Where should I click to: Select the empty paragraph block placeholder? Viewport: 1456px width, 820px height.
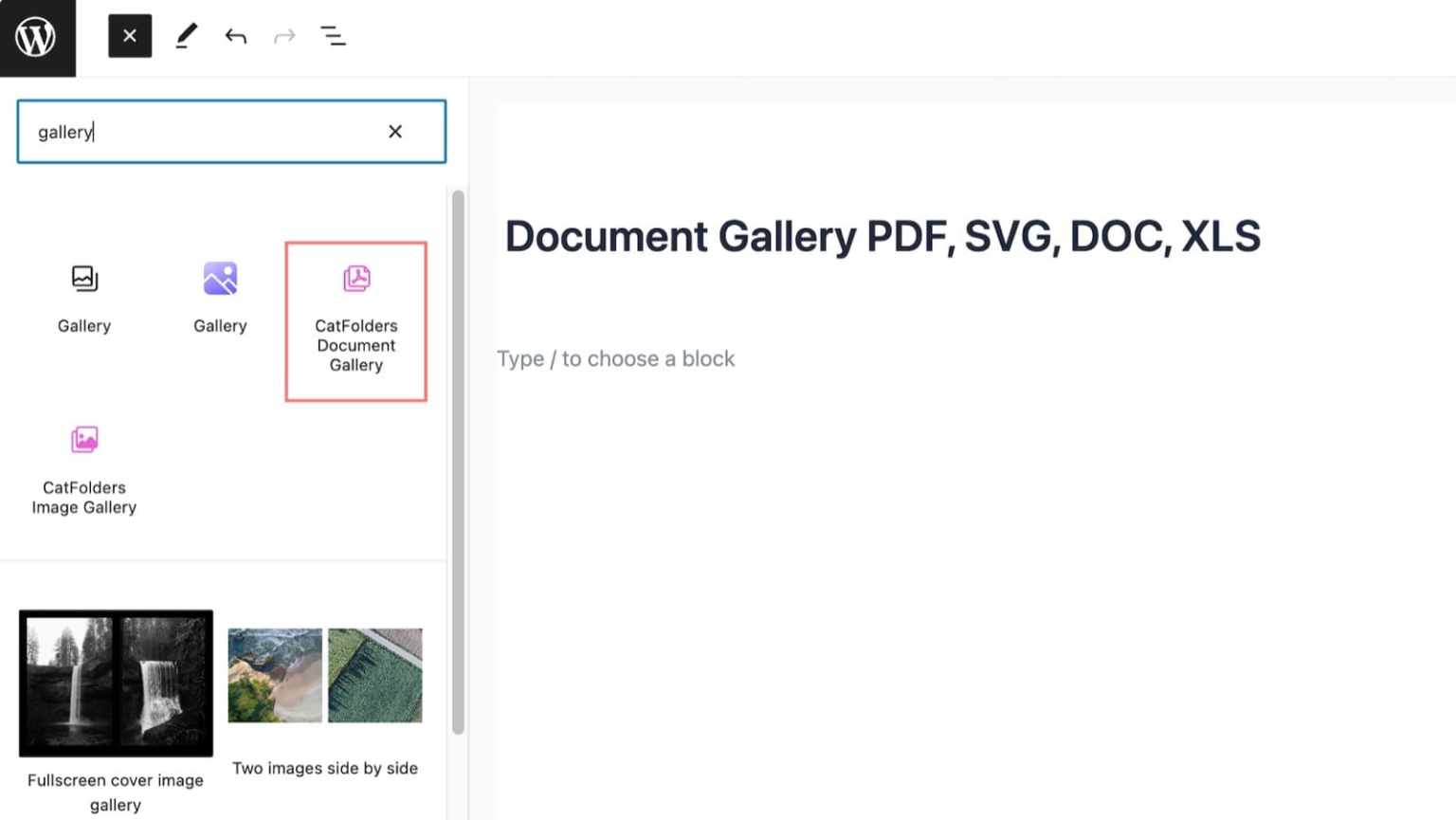click(616, 358)
